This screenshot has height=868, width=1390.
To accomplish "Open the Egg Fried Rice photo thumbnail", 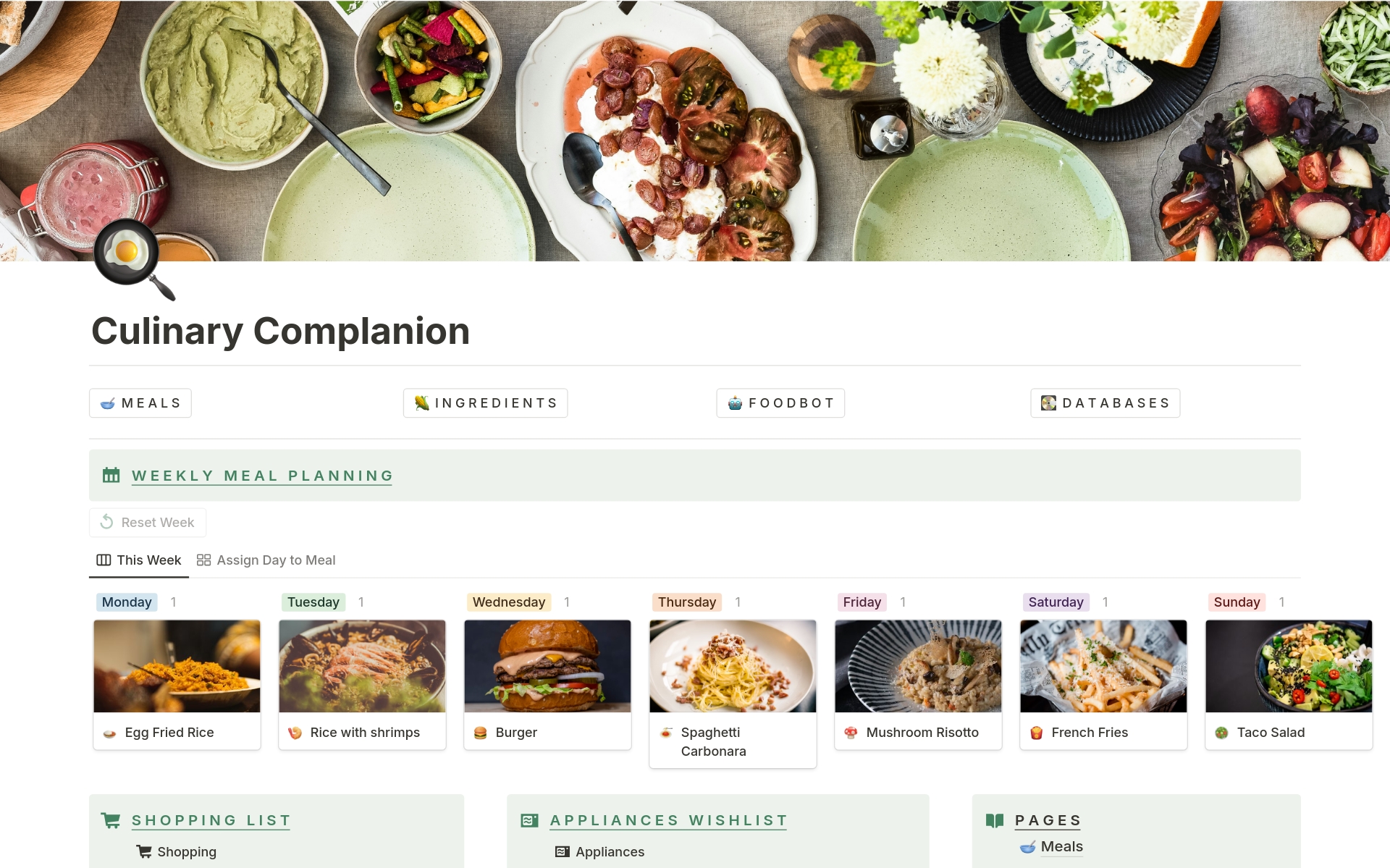I will [177, 666].
